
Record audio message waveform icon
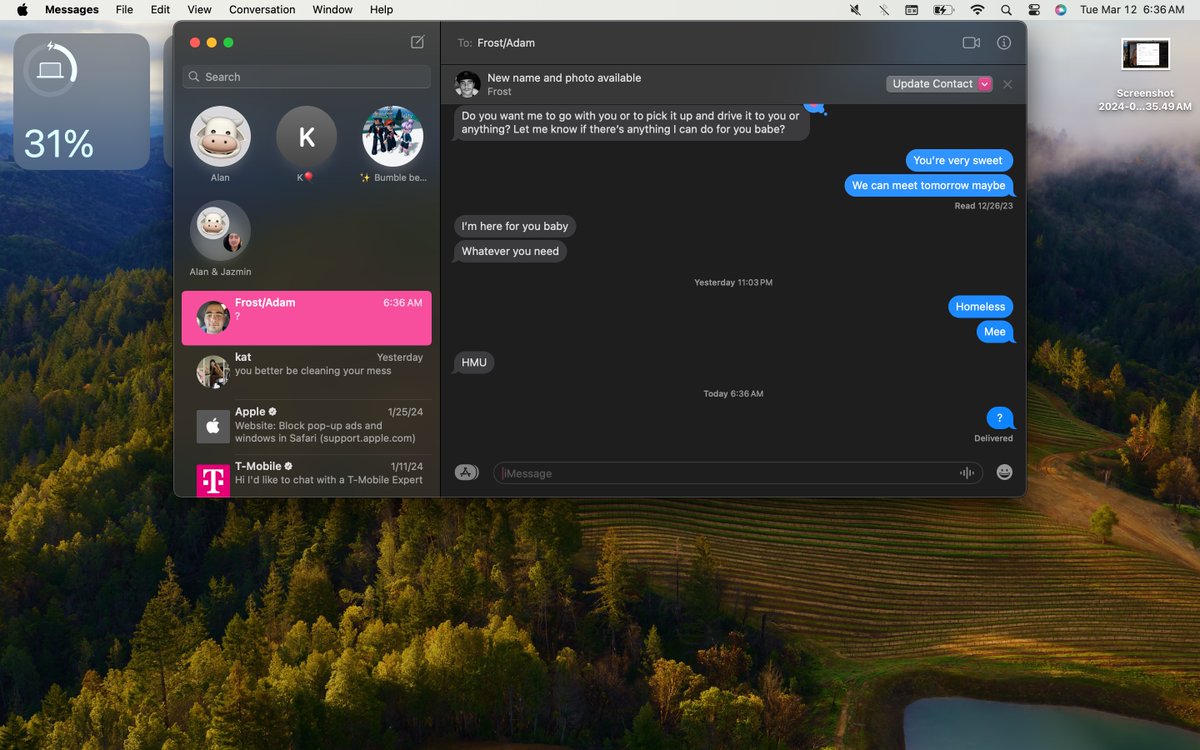967,473
